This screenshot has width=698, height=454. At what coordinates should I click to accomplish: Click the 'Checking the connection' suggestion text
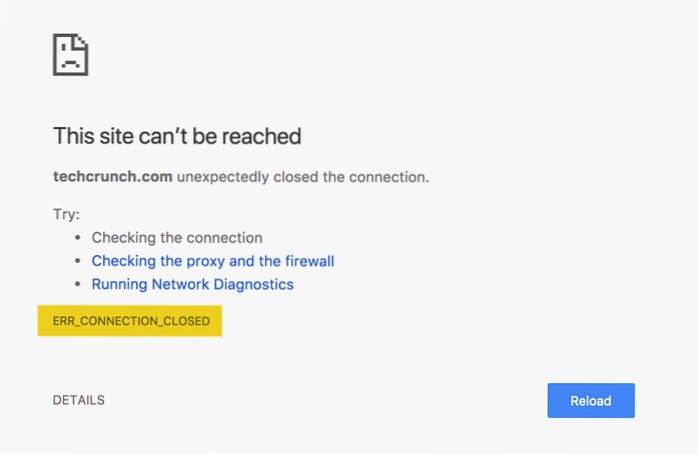[177, 238]
